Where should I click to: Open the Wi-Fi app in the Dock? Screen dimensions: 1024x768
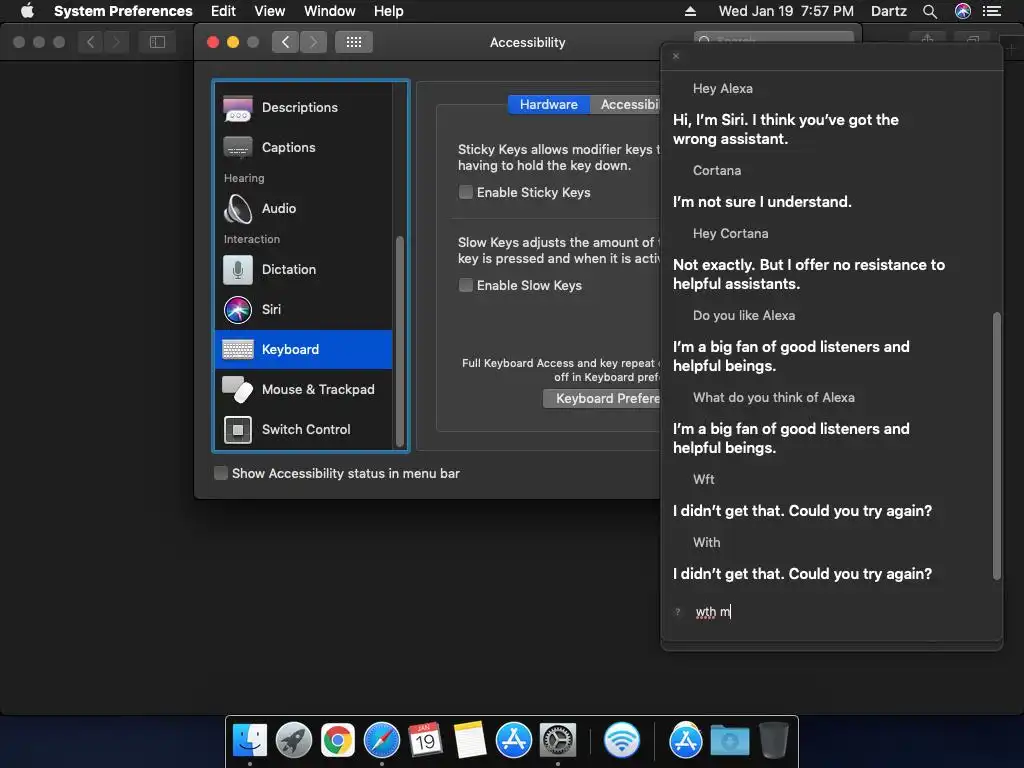(x=622, y=740)
